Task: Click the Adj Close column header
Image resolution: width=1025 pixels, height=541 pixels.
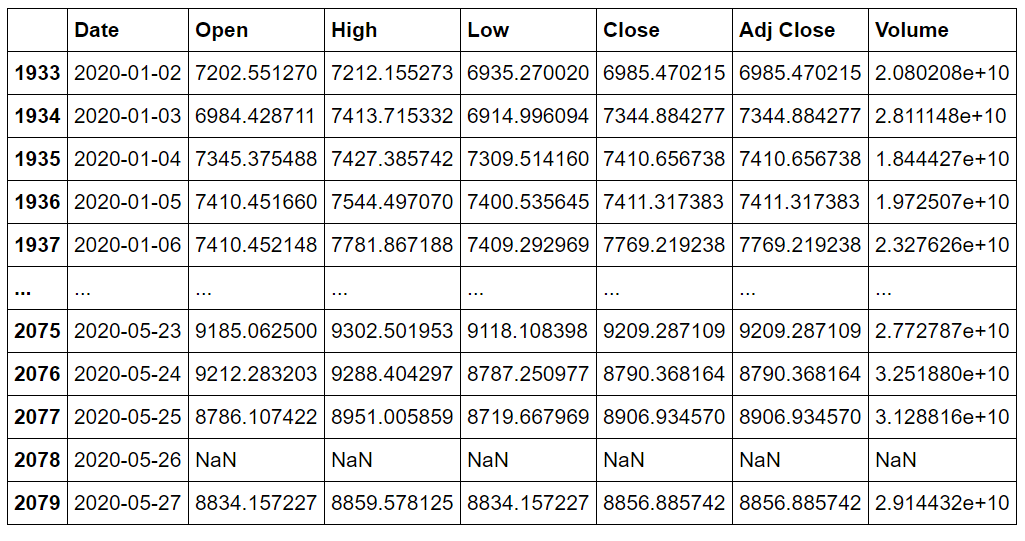Action: [787, 30]
